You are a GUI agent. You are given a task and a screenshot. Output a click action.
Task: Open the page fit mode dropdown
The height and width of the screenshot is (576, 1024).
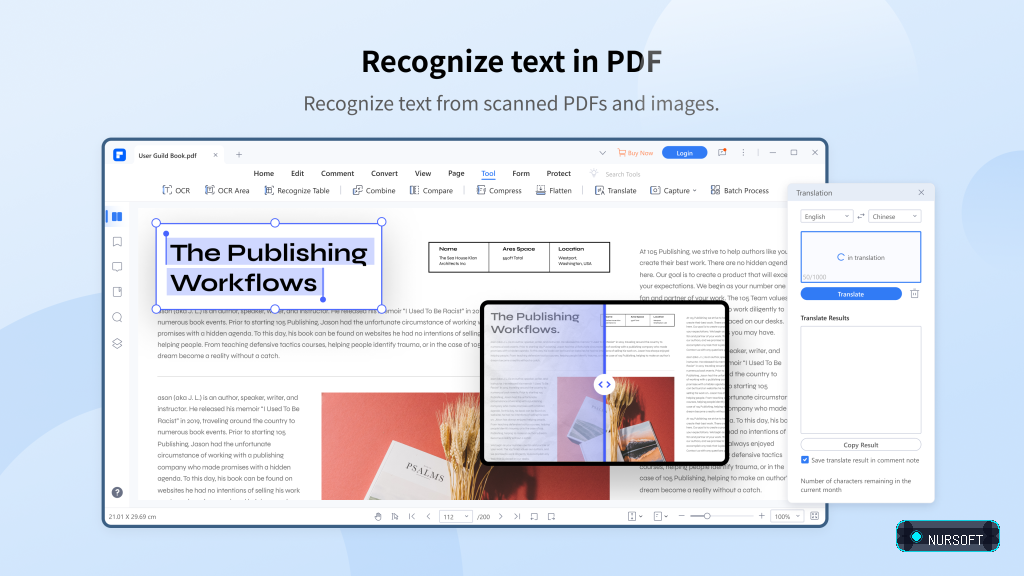pyautogui.click(x=635, y=516)
